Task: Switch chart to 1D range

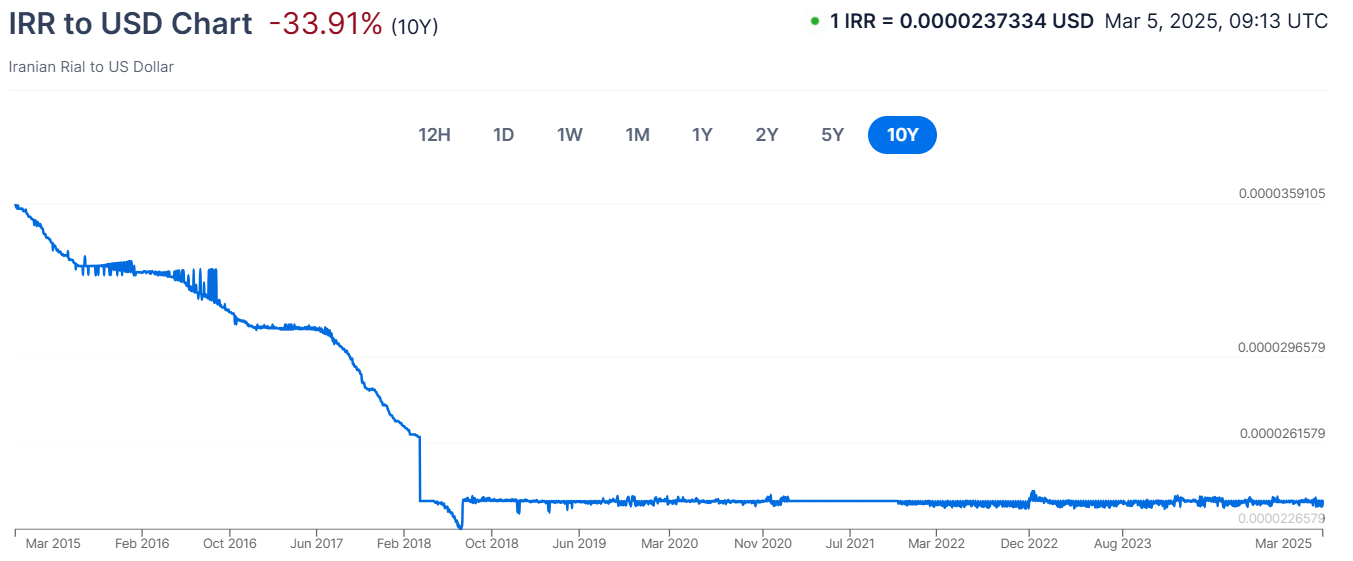Action: 503,135
